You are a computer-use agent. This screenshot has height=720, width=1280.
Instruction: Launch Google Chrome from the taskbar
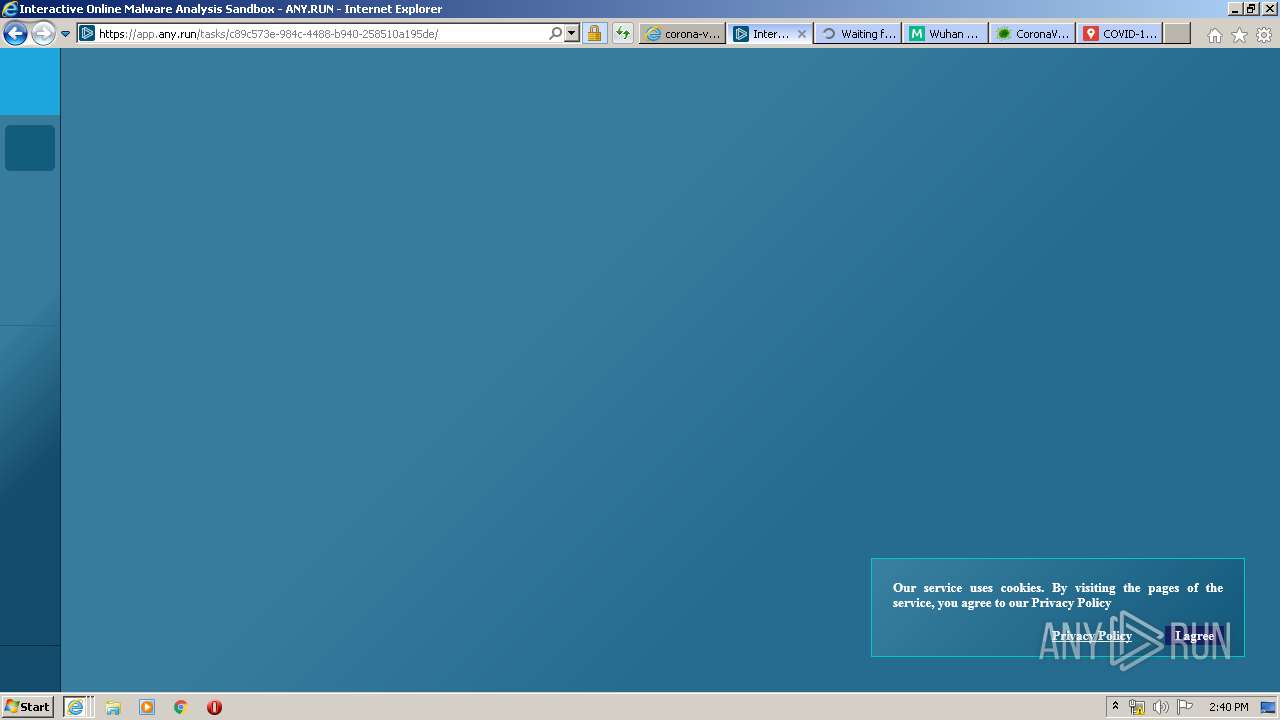click(181, 707)
